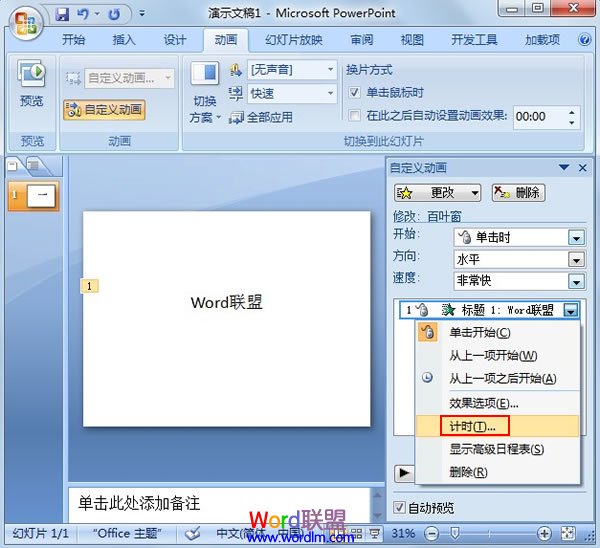Toggle the 单击鼠标时 checkbox
Image resolution: width=600 pixels, height=548 pixels.
point(354,93)
